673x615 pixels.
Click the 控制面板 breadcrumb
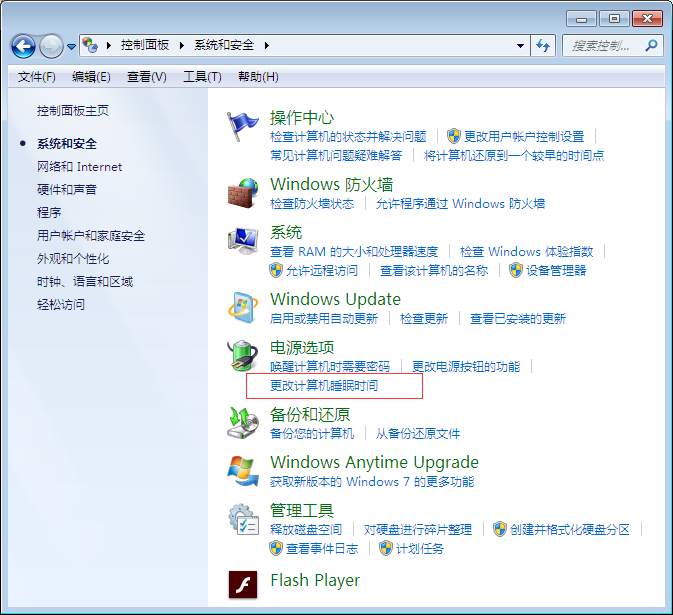pos(145,45)
